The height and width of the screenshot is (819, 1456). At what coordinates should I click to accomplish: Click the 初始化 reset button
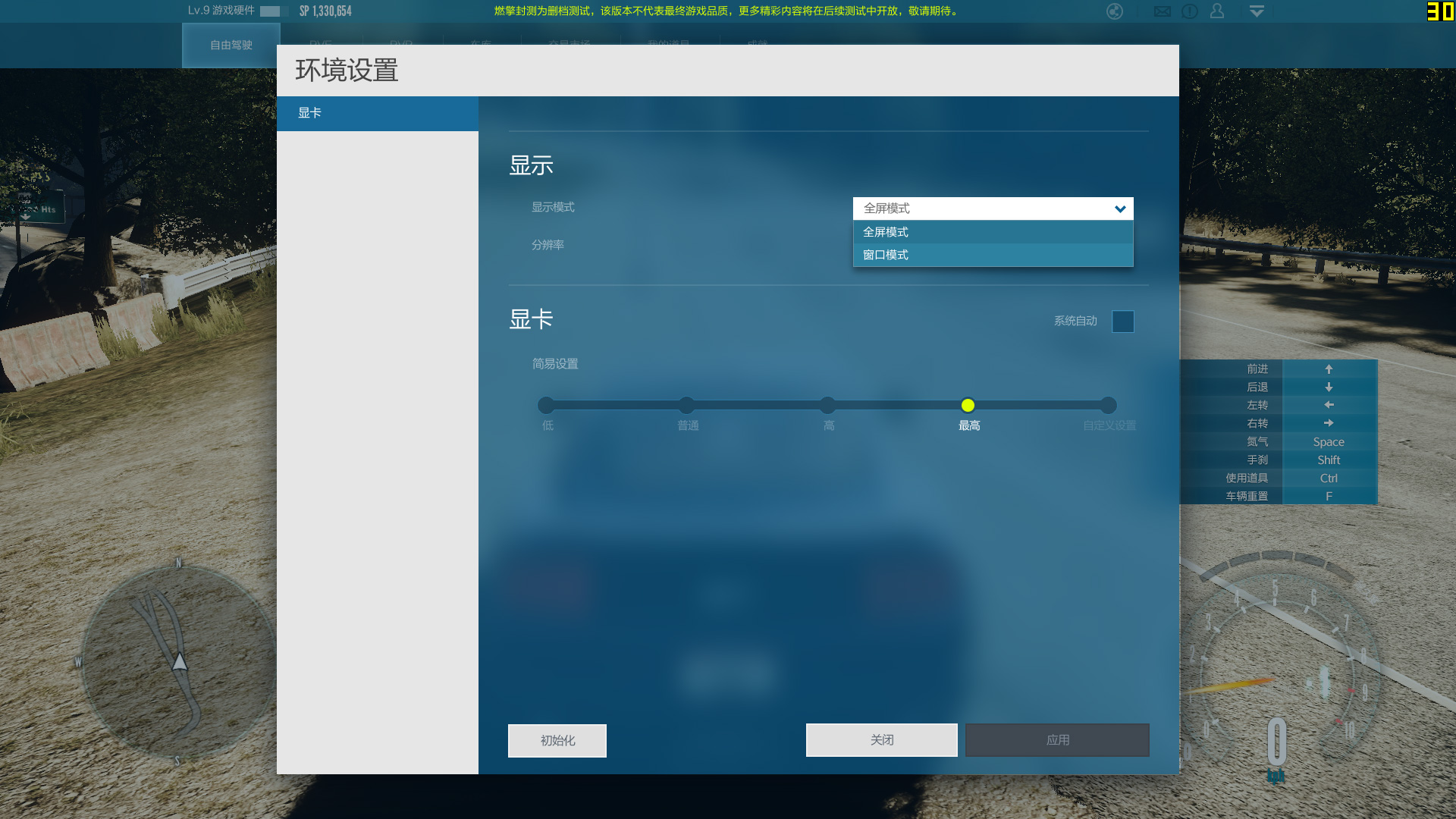pyautogui.click(x=557, y=741)
